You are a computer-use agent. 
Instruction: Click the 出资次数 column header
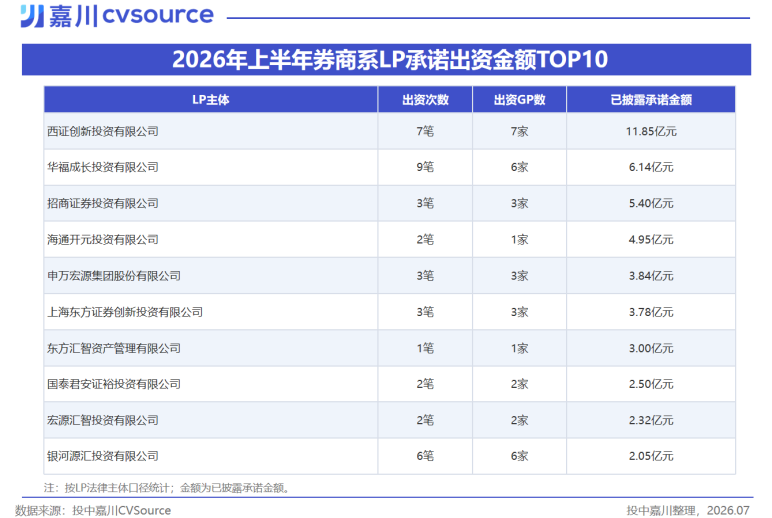[425, 100]
